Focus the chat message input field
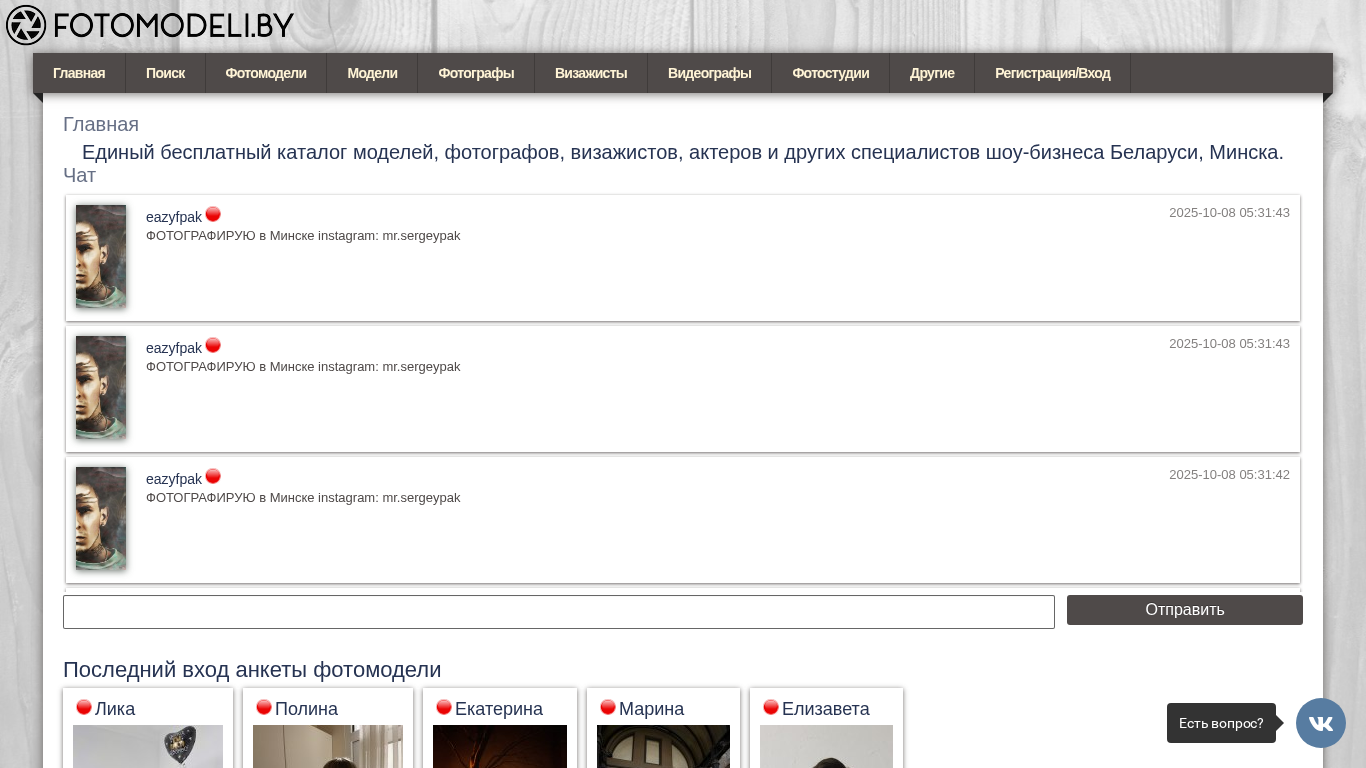This screenshot has width=1366, height=768. tap(559, 612)
